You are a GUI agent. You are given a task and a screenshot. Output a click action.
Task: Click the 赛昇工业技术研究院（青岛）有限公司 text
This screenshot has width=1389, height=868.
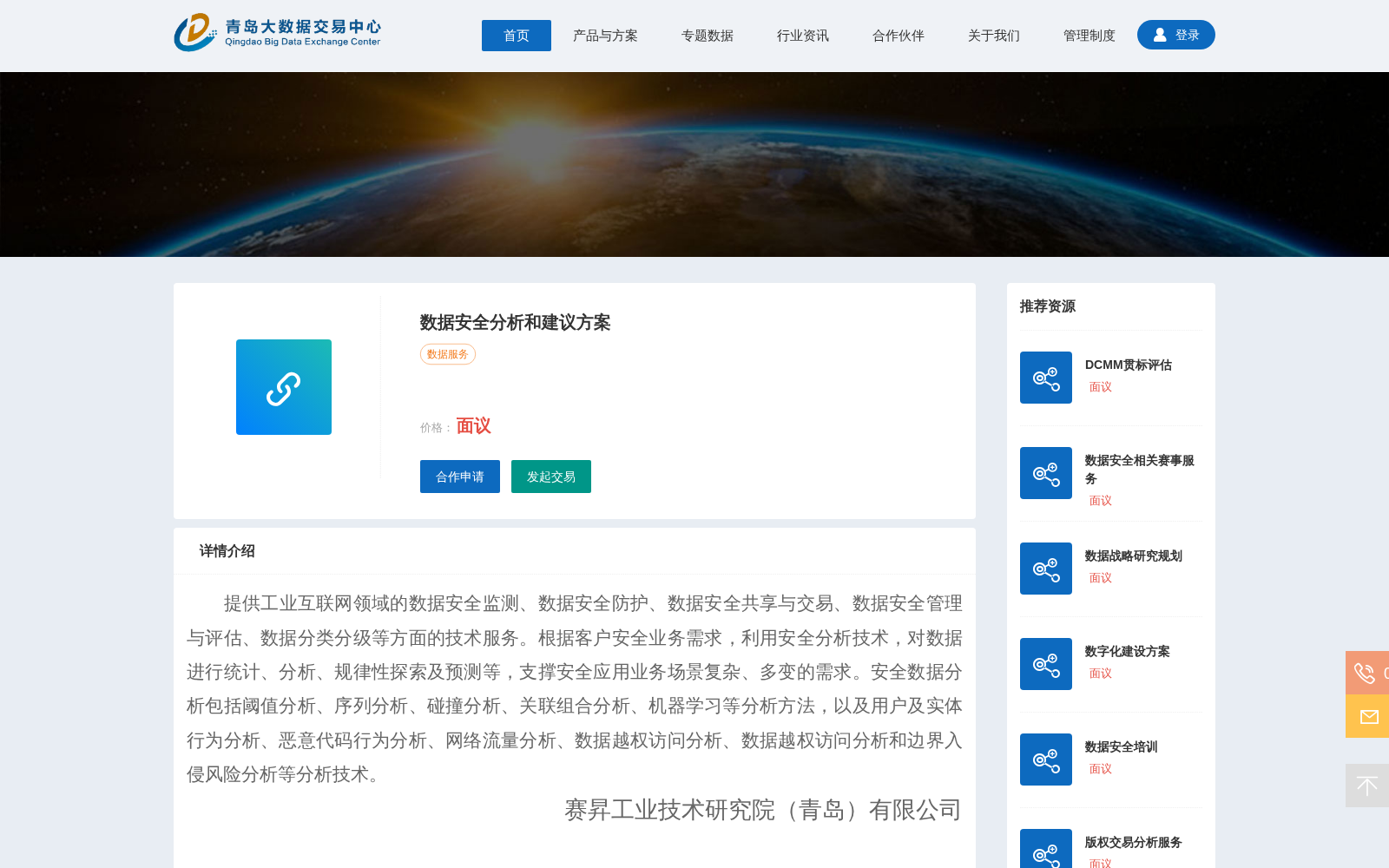pos(763,810)
